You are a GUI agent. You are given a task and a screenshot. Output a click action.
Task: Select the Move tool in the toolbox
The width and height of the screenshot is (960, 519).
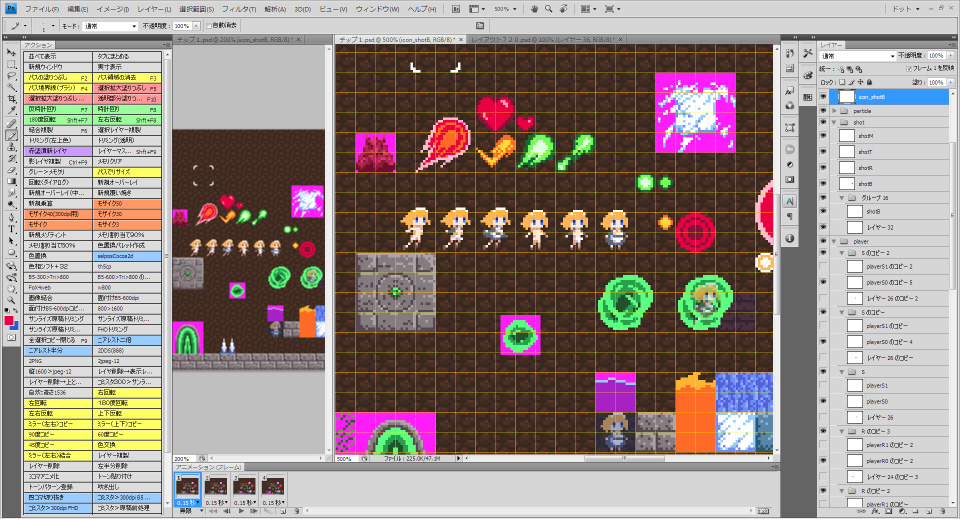click(11, 53)
